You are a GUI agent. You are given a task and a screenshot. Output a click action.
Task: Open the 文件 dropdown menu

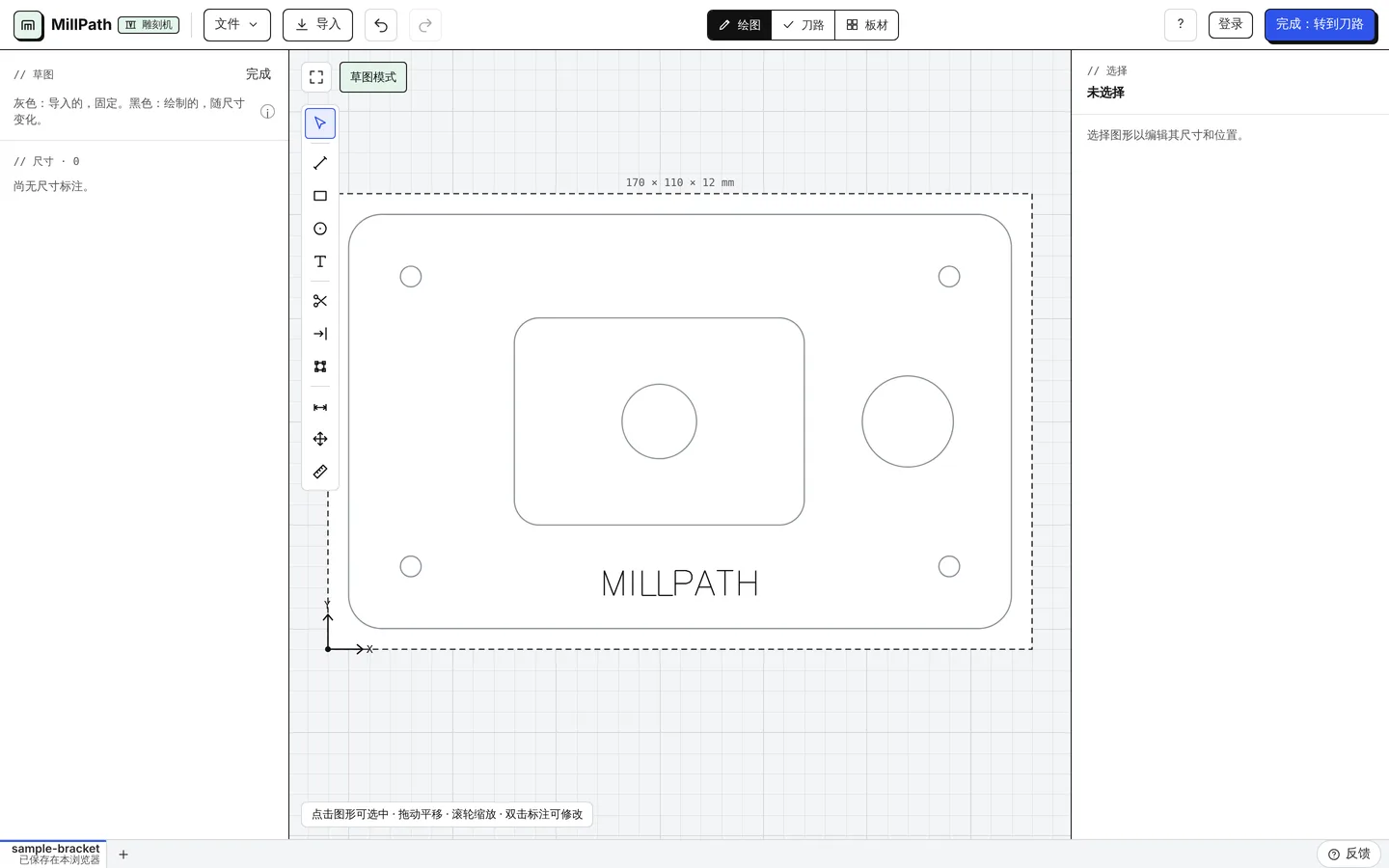(237, 25)
